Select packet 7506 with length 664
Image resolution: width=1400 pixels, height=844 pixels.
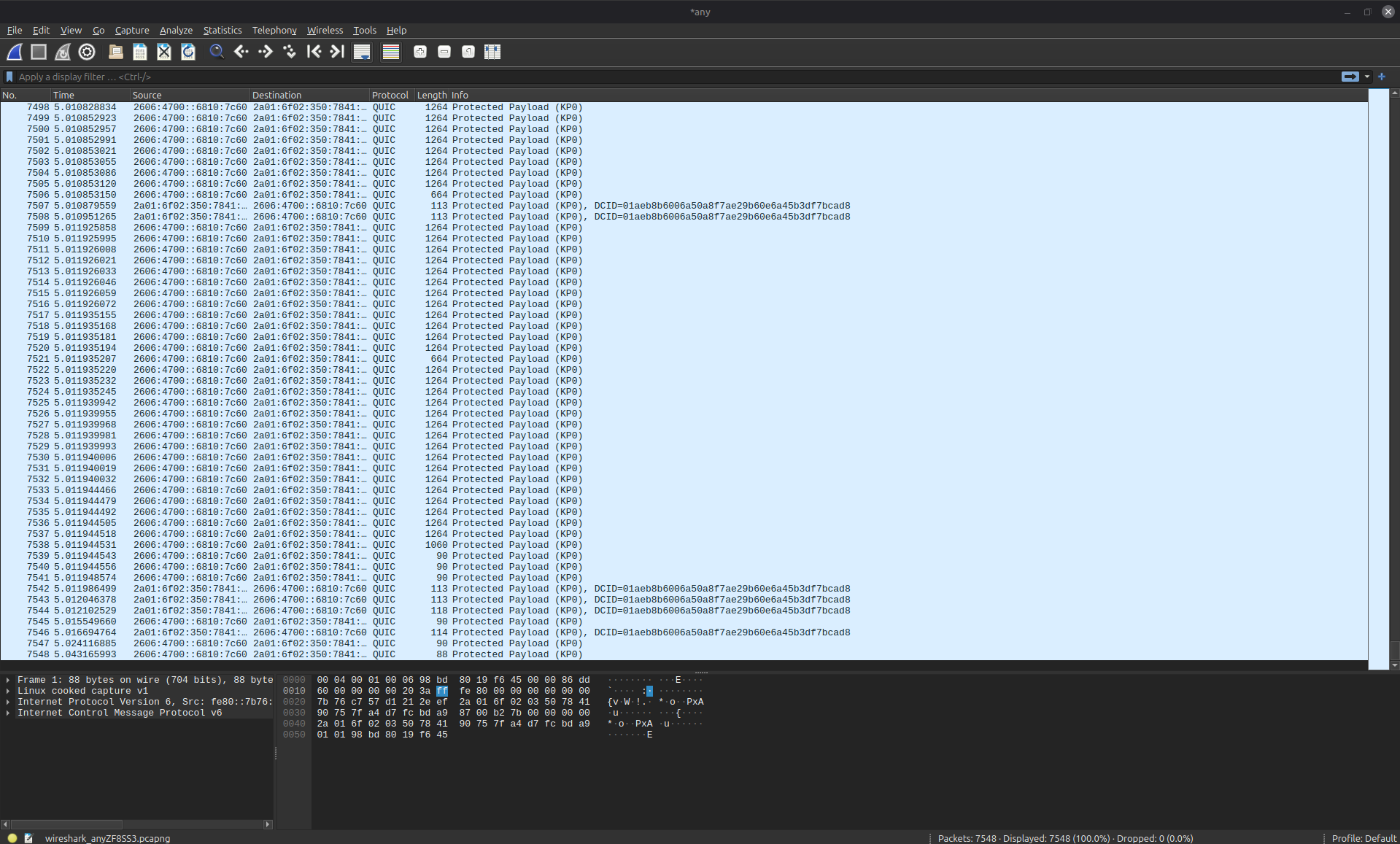[684, 195]
